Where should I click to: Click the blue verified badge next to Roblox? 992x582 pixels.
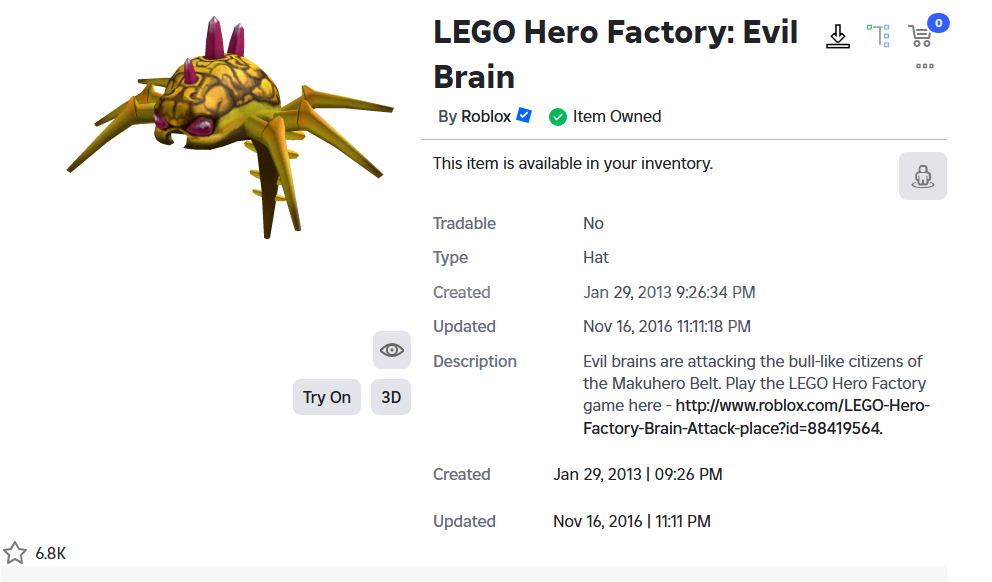(x=524, y=115)
